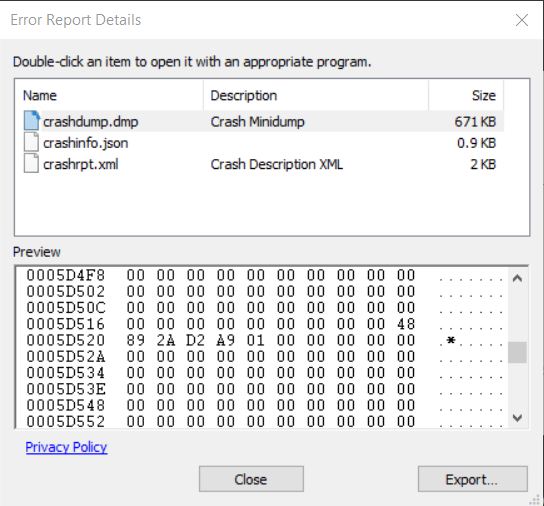The height and width of the screenshot is (506, 544).
Task: Click the Crash Description XML text
Action: [277, 164]
